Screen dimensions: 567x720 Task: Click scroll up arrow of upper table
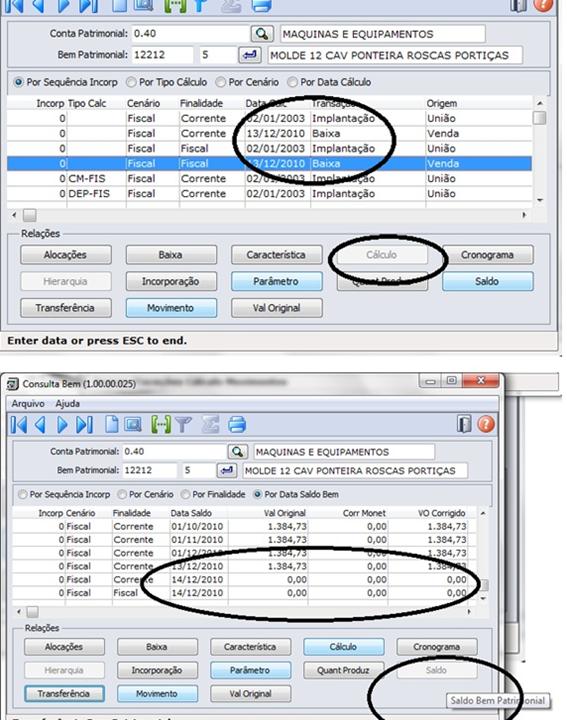point(540,103)
